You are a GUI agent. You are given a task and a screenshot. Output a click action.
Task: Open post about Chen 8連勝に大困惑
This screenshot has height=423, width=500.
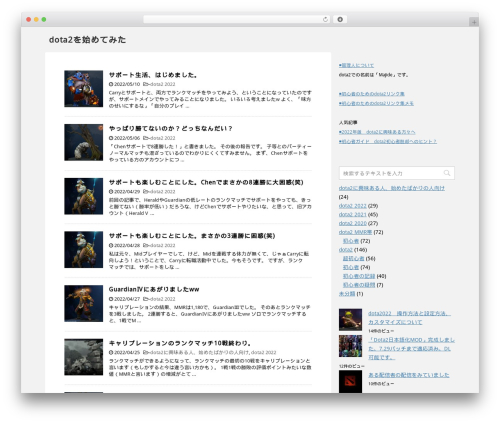point(206,182)
